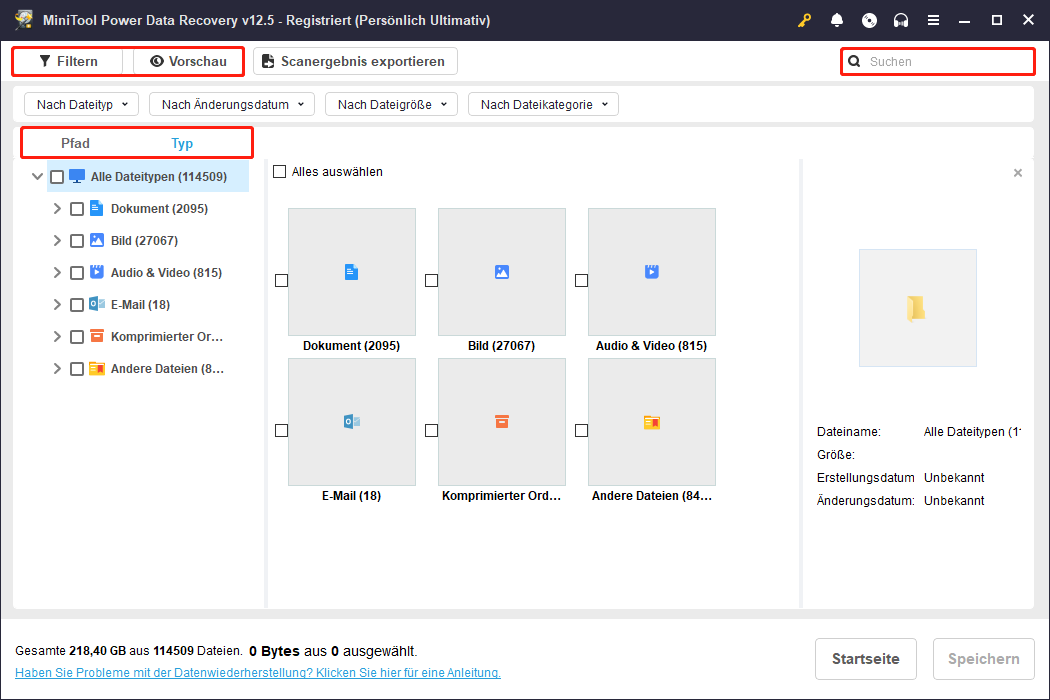
Task: Select the Bild (27067) tree label
Action: pos(144,240)
